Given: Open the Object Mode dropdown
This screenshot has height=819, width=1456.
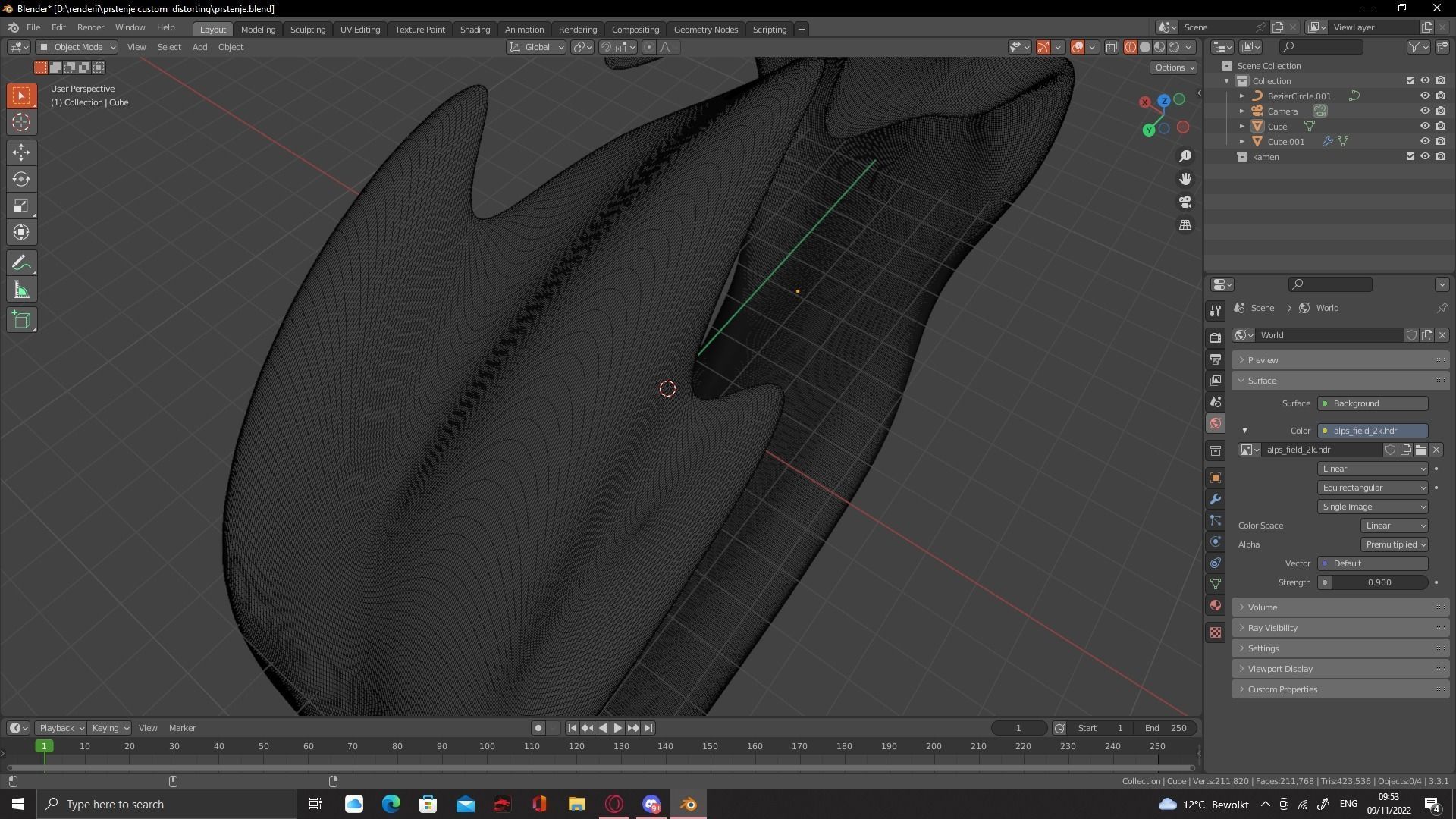Looking at the screenshot, I should click(x=77, y=47).
